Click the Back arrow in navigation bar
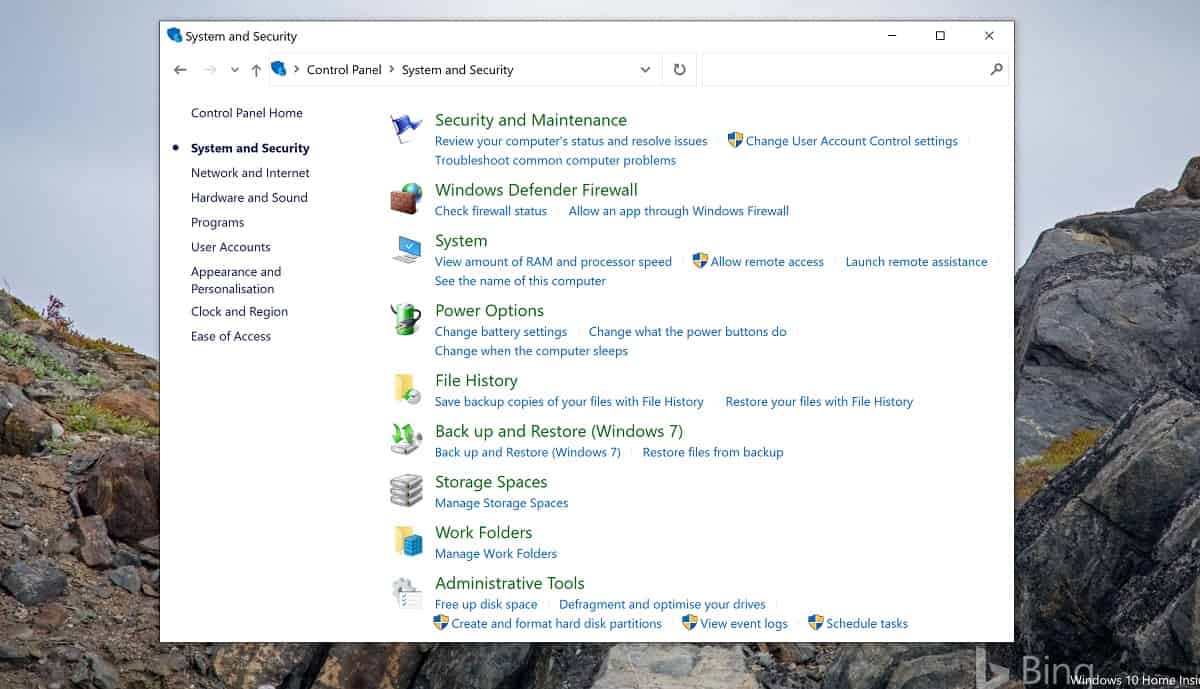The image size is (1200, 689). point(180,70)
